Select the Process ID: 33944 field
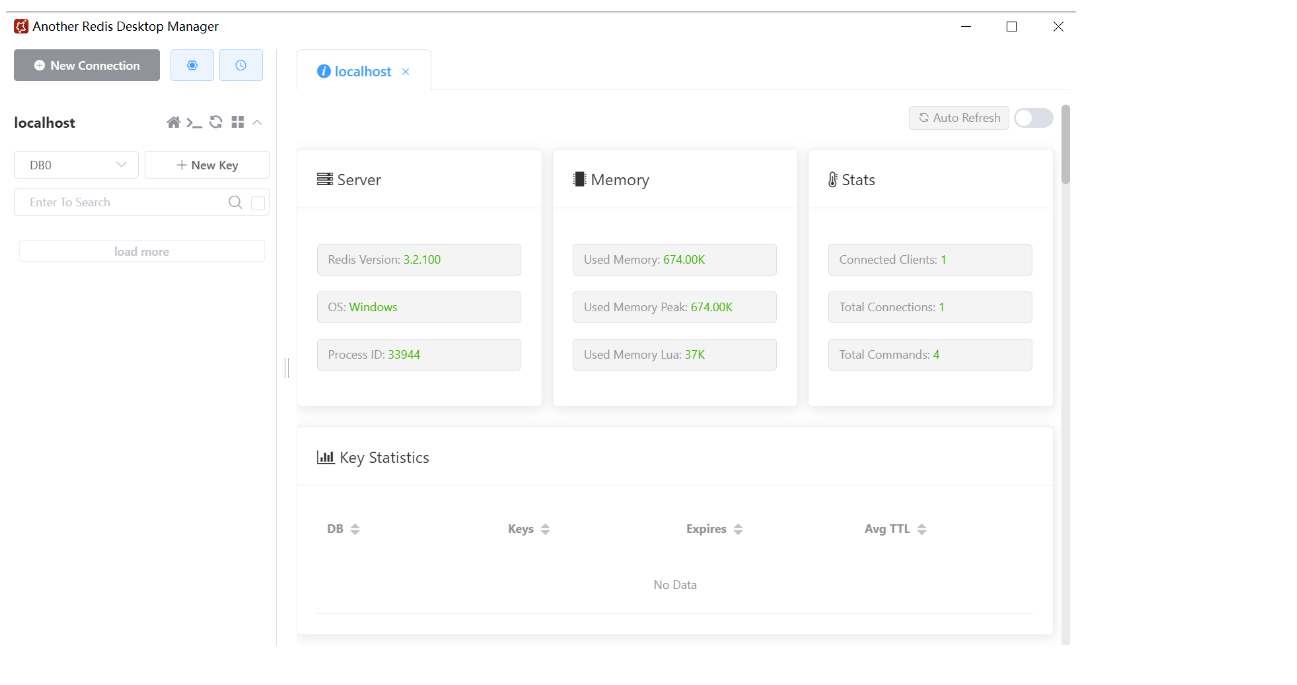This screenshot has width=1297, height=685. pyautogui.click(x=419, y=355)
